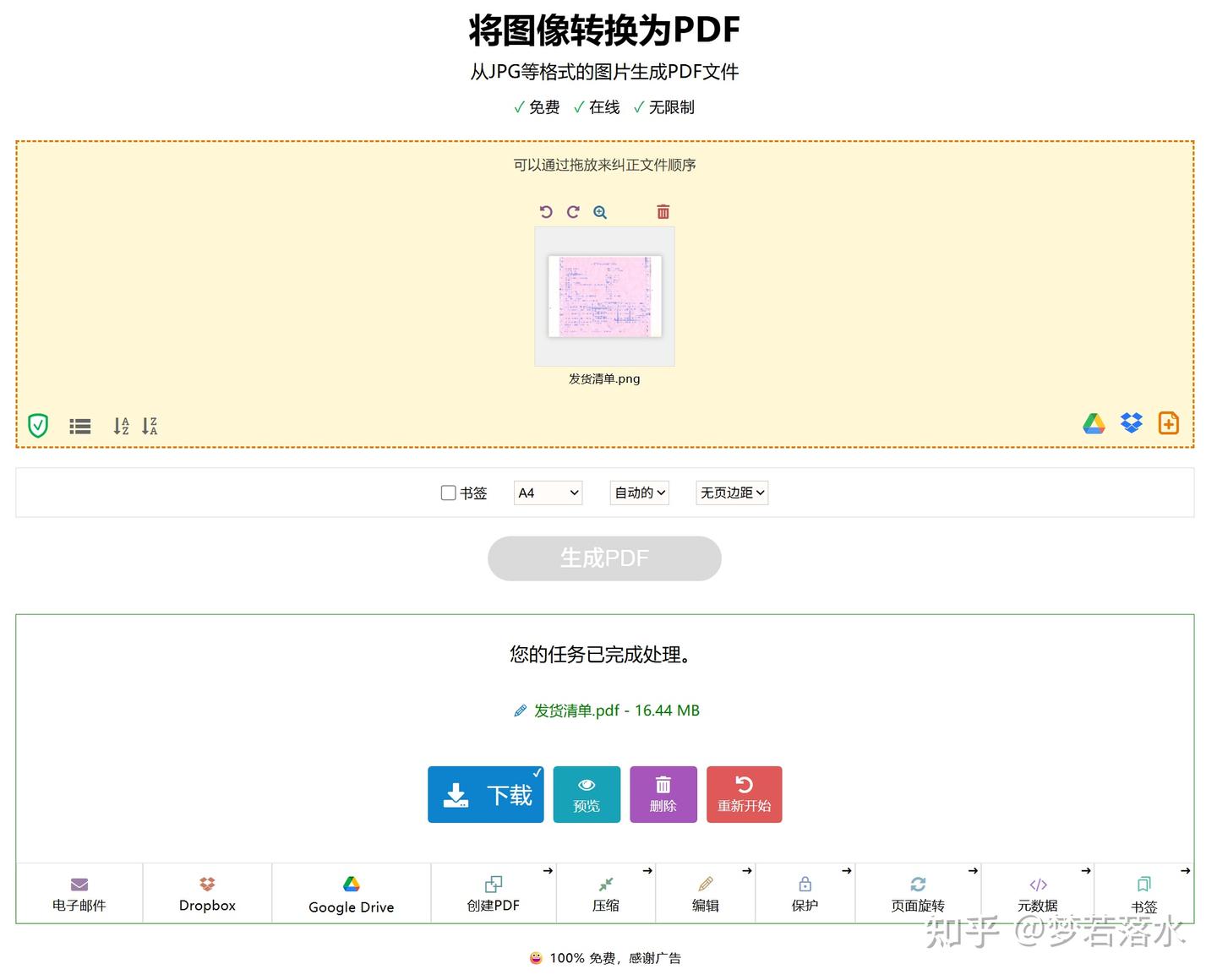
Task: Enable the 书签 checkbox
Action: point(449,493)
